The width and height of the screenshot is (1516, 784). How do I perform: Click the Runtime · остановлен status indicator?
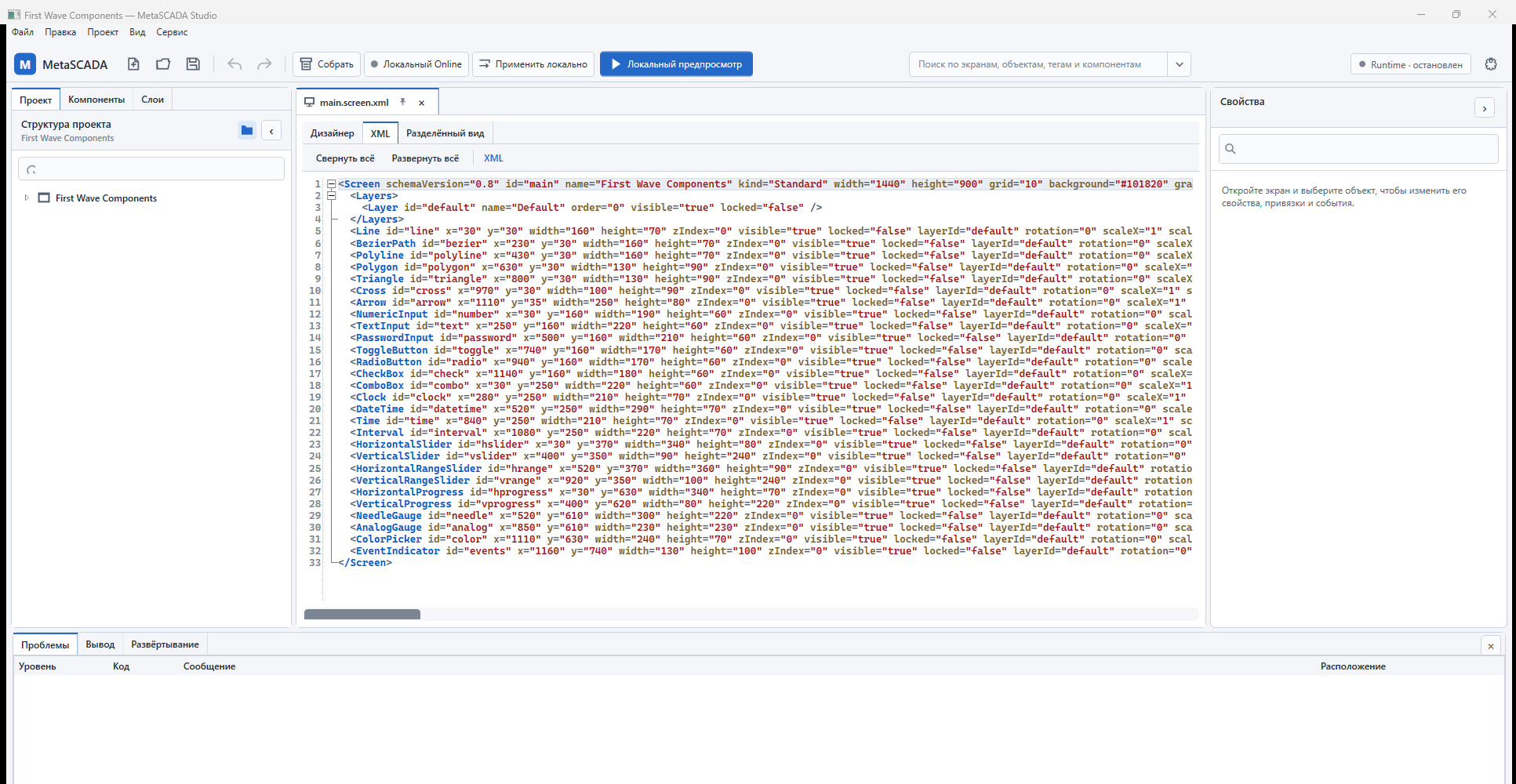point(1411,64)
